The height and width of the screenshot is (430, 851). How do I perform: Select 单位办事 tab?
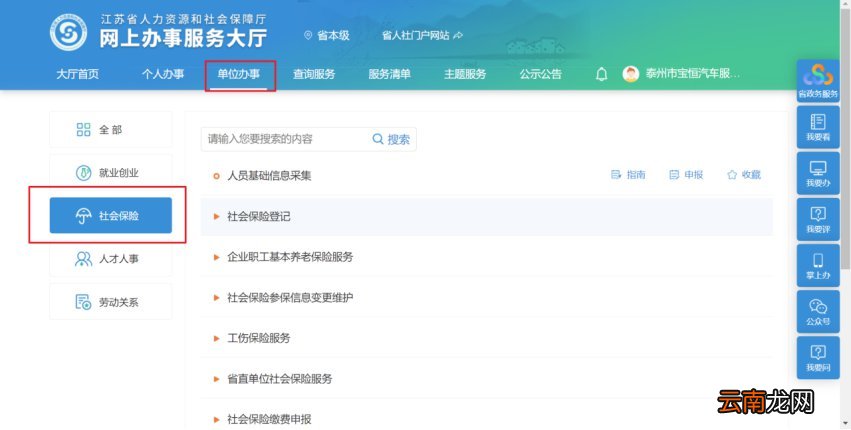[239, 74]
